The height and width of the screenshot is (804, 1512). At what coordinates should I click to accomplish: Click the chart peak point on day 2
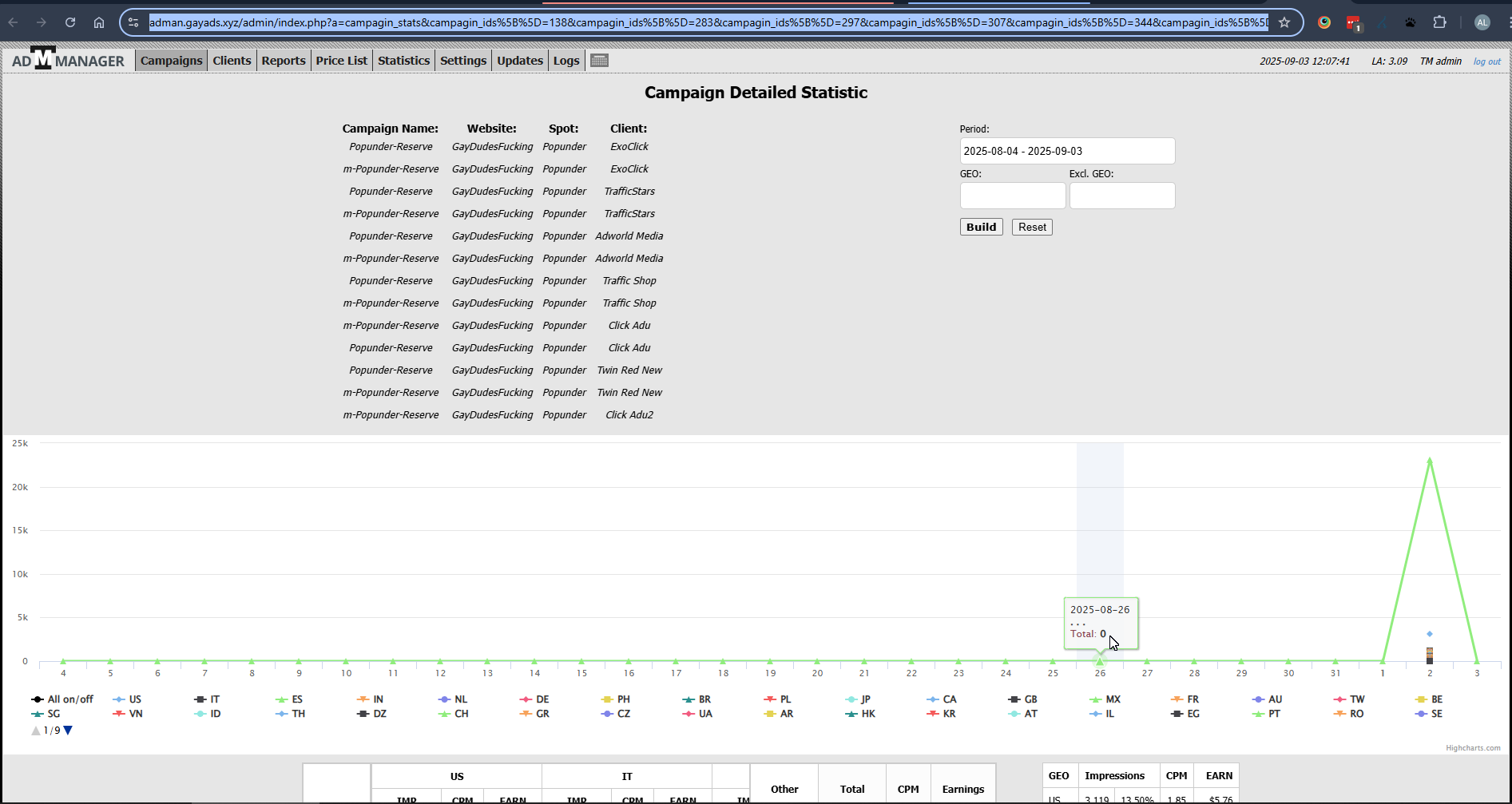click(x=1430, y=460)
